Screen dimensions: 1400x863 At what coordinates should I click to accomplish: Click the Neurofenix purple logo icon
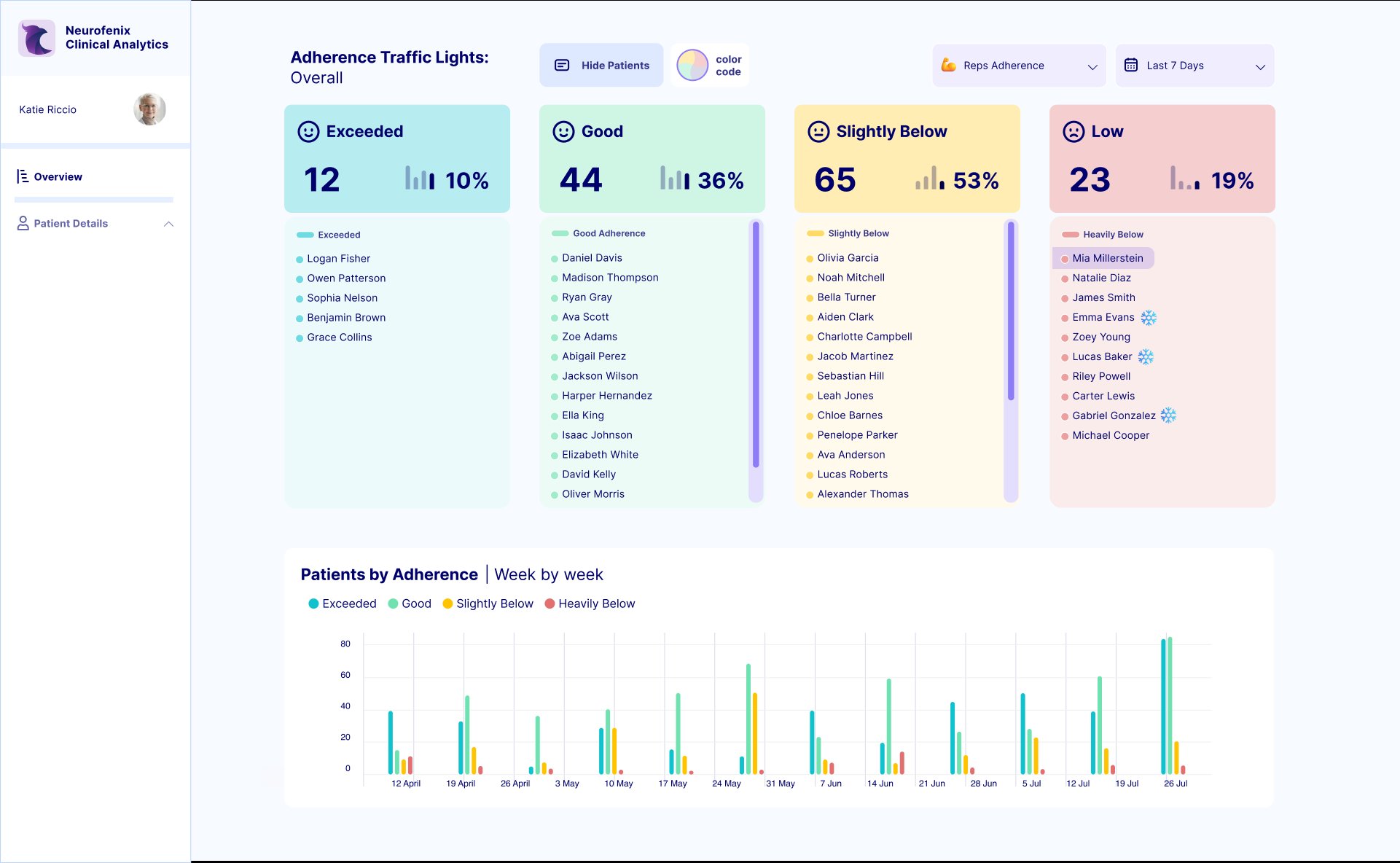coord(36,38)
